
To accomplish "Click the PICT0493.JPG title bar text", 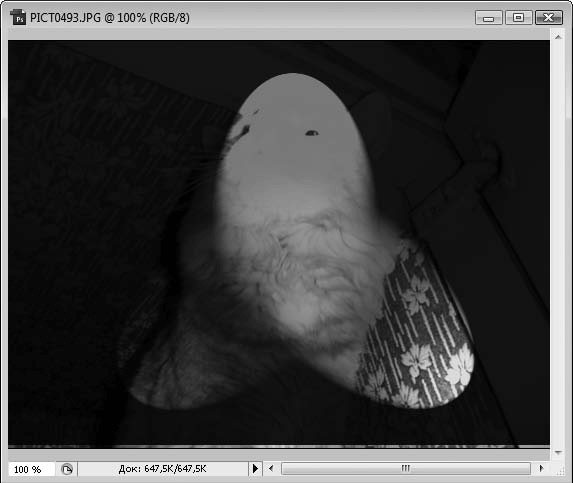I will 110,18.
